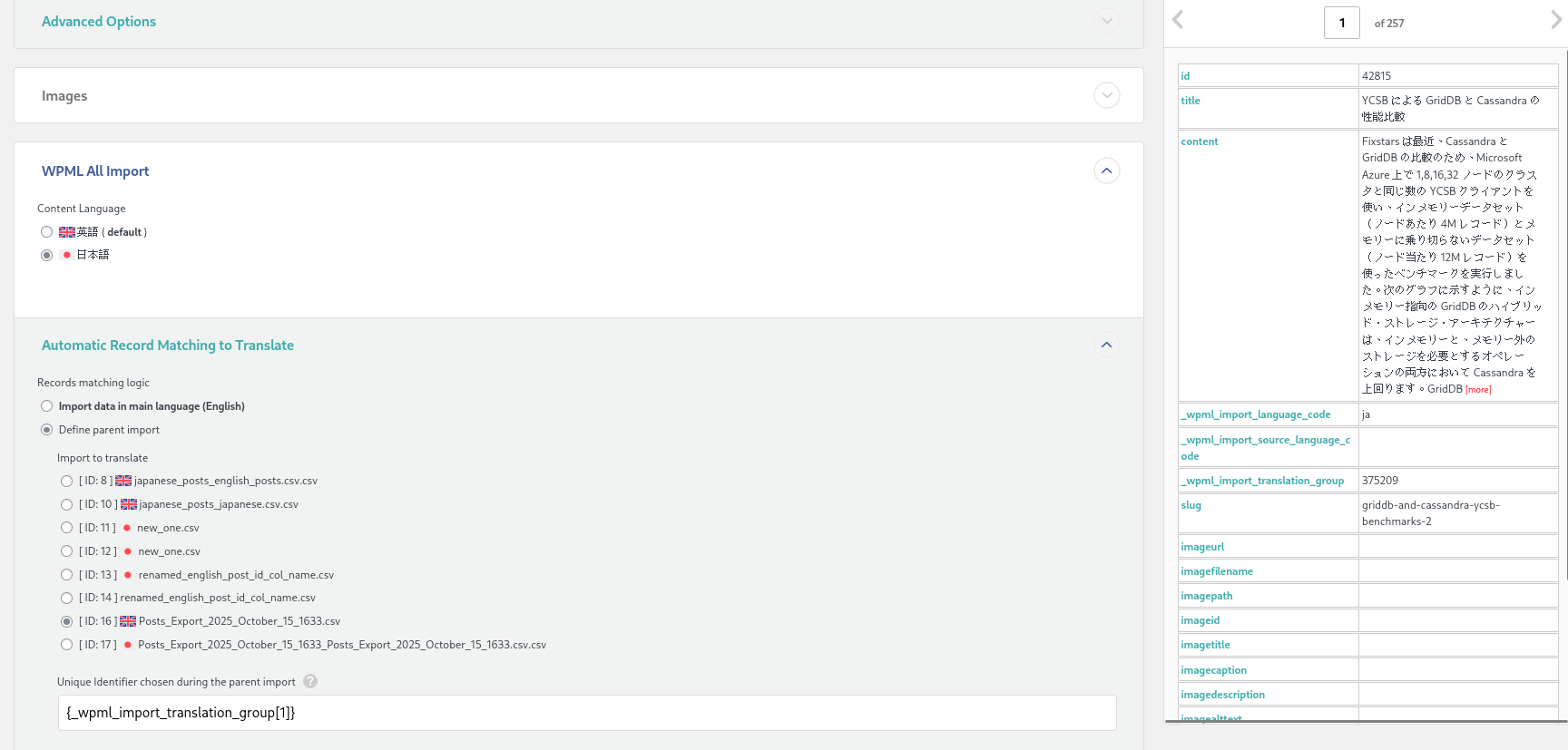The image size is (1568, 750).
Task: Select English default content language
Action: 47,232
